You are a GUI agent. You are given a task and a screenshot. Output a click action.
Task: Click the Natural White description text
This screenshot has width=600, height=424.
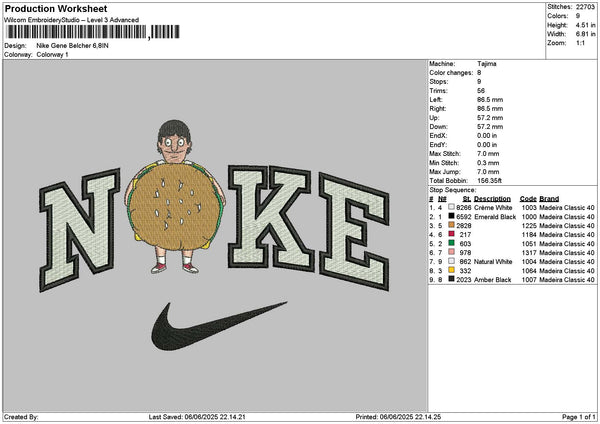coord(493,261)
